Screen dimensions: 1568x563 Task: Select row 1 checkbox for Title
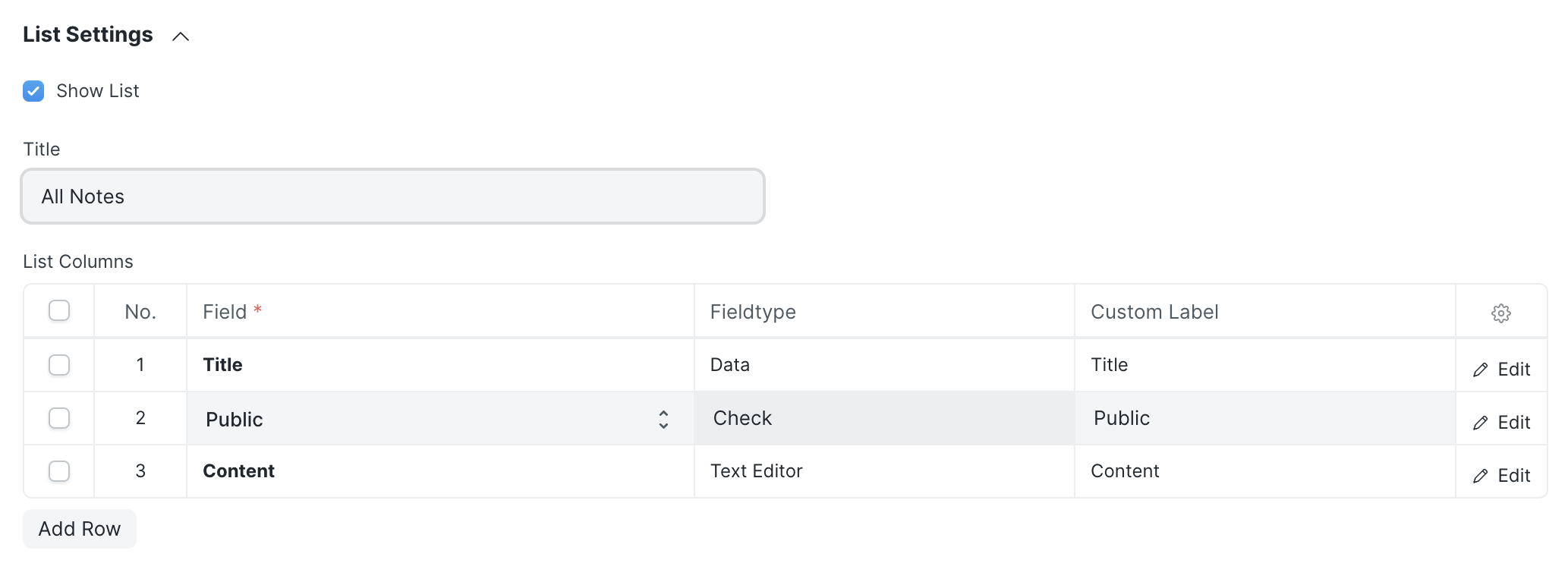tap(59, 365)
